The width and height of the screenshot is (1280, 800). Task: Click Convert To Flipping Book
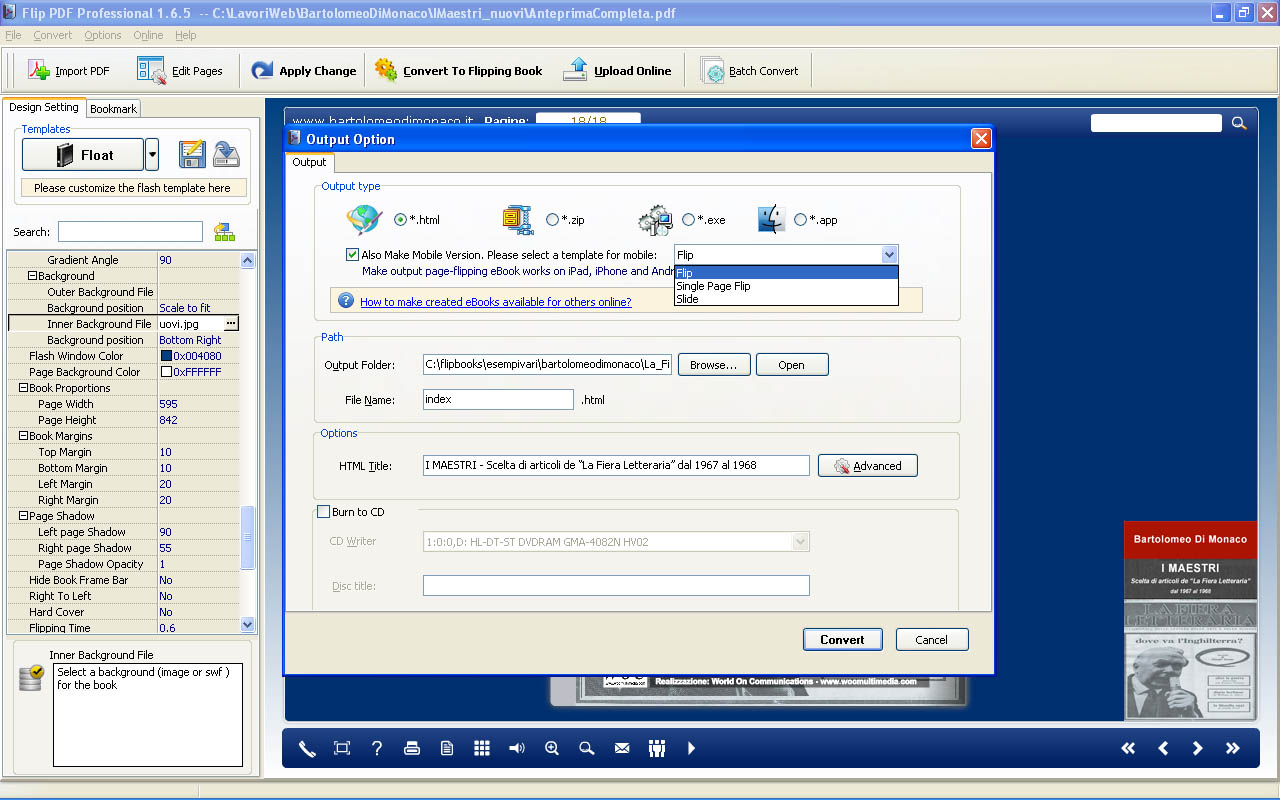(458, 71)
